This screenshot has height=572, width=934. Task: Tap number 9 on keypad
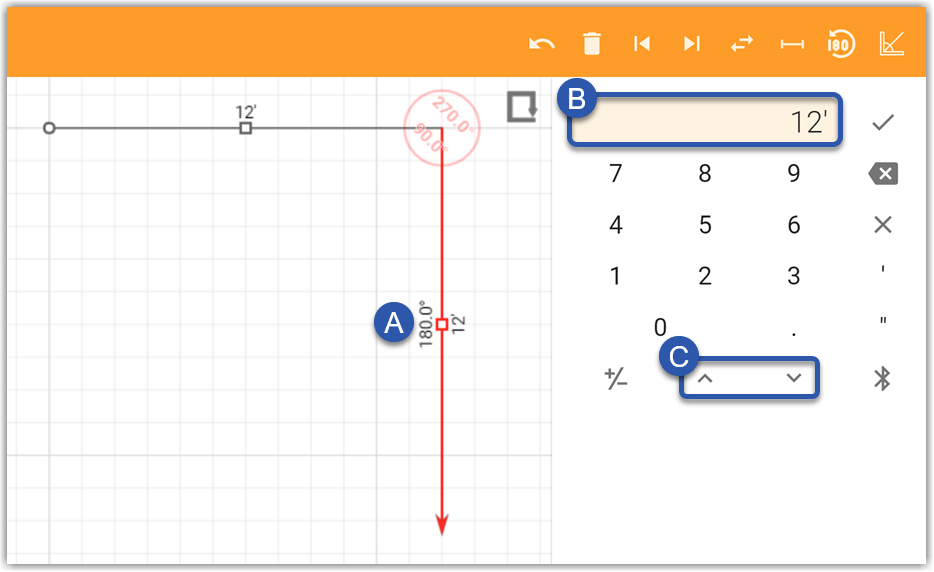(793, 173)
